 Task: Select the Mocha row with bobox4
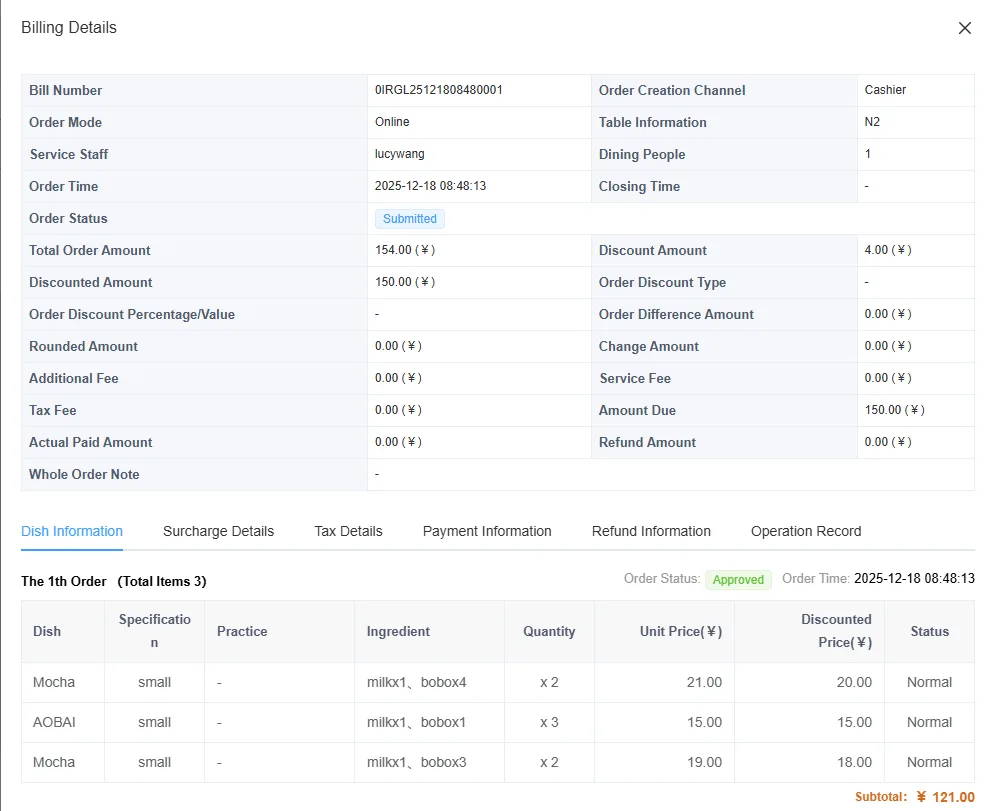pos(498,682)
